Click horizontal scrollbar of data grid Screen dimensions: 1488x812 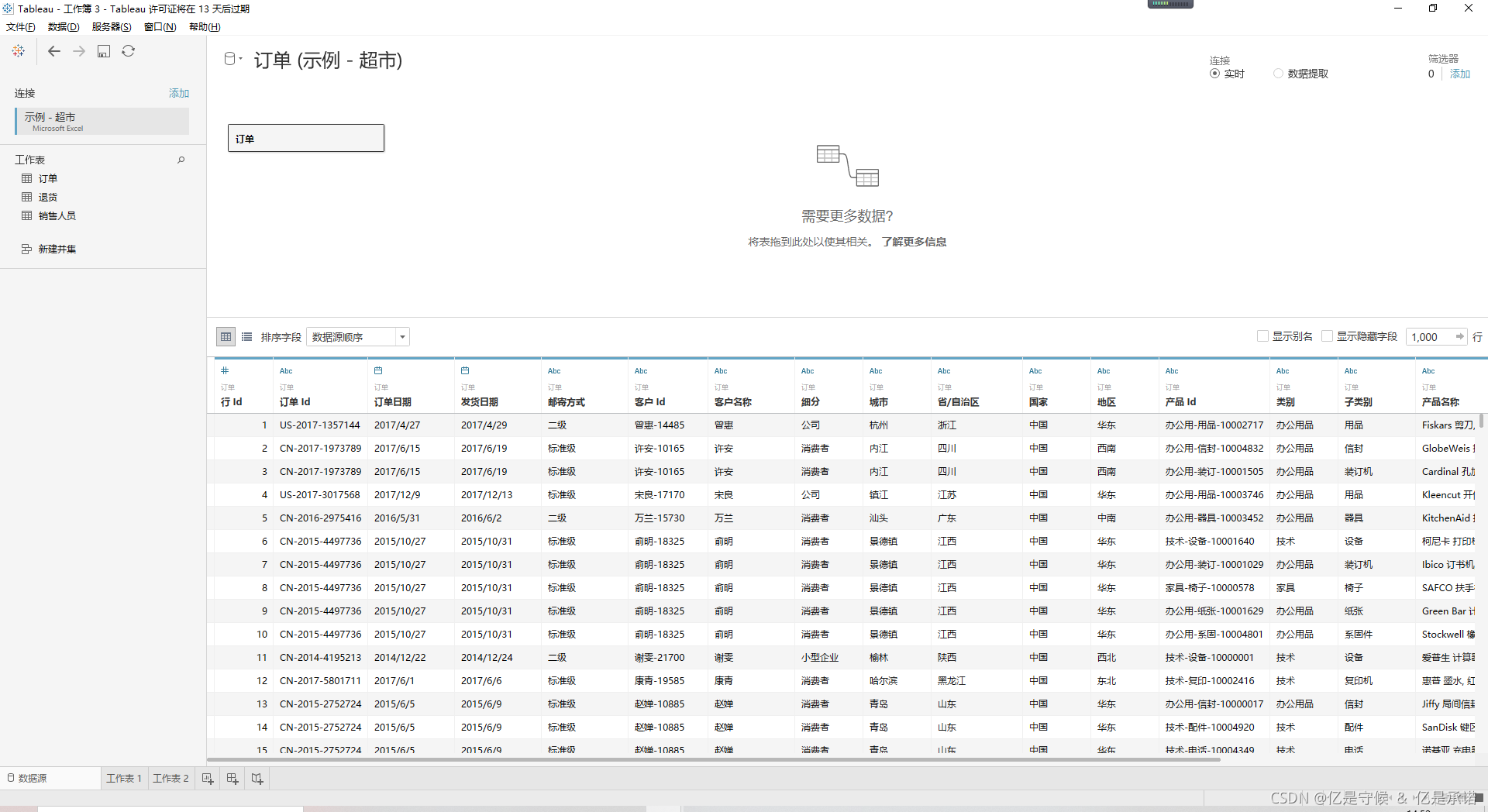(x=713, y=760)
